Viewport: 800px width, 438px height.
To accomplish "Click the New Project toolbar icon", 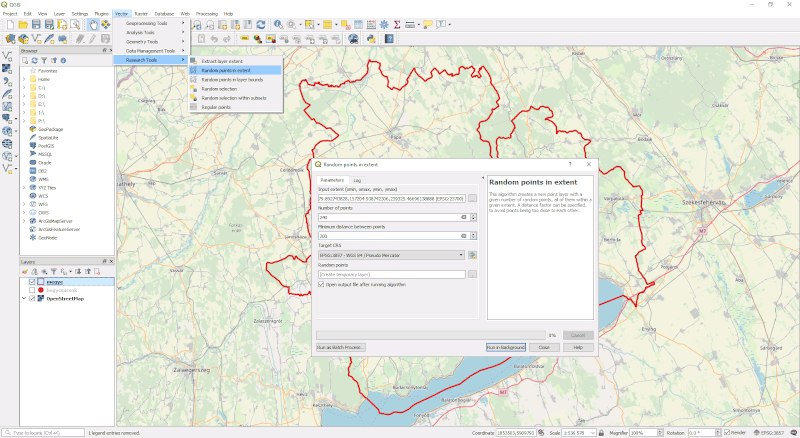I will [10, 25].
